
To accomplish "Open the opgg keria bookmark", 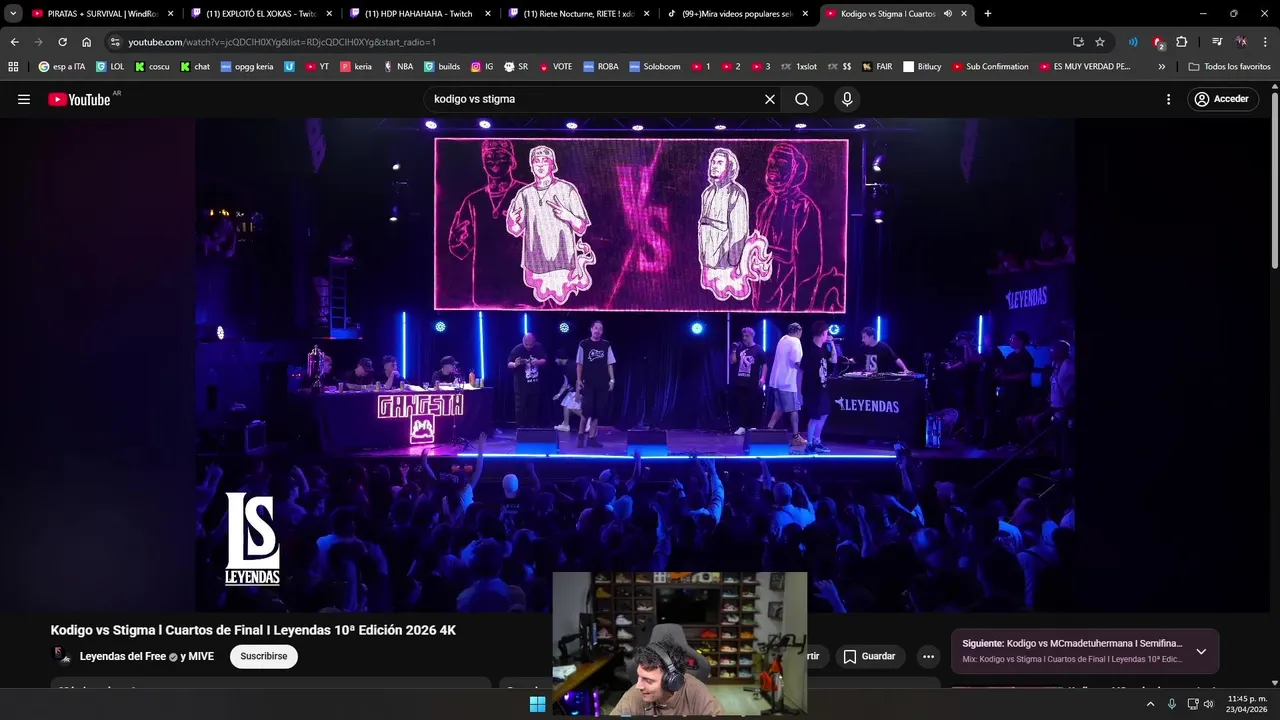I will (247, 67).
